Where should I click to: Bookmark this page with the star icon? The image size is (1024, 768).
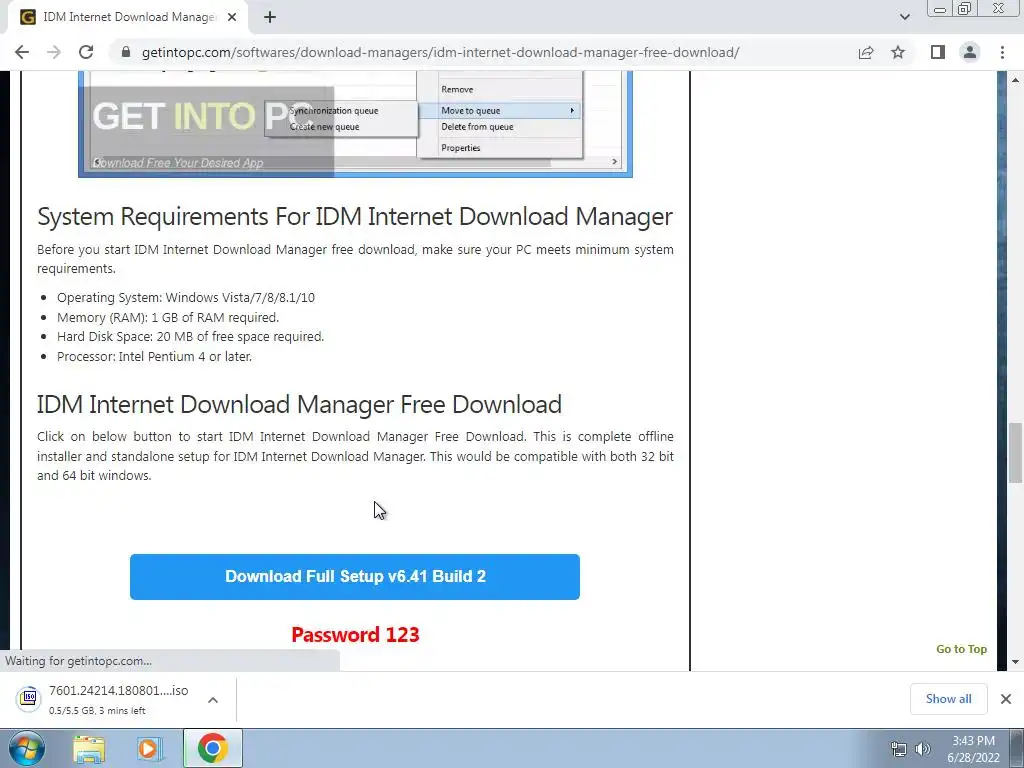tap(898, 52)
